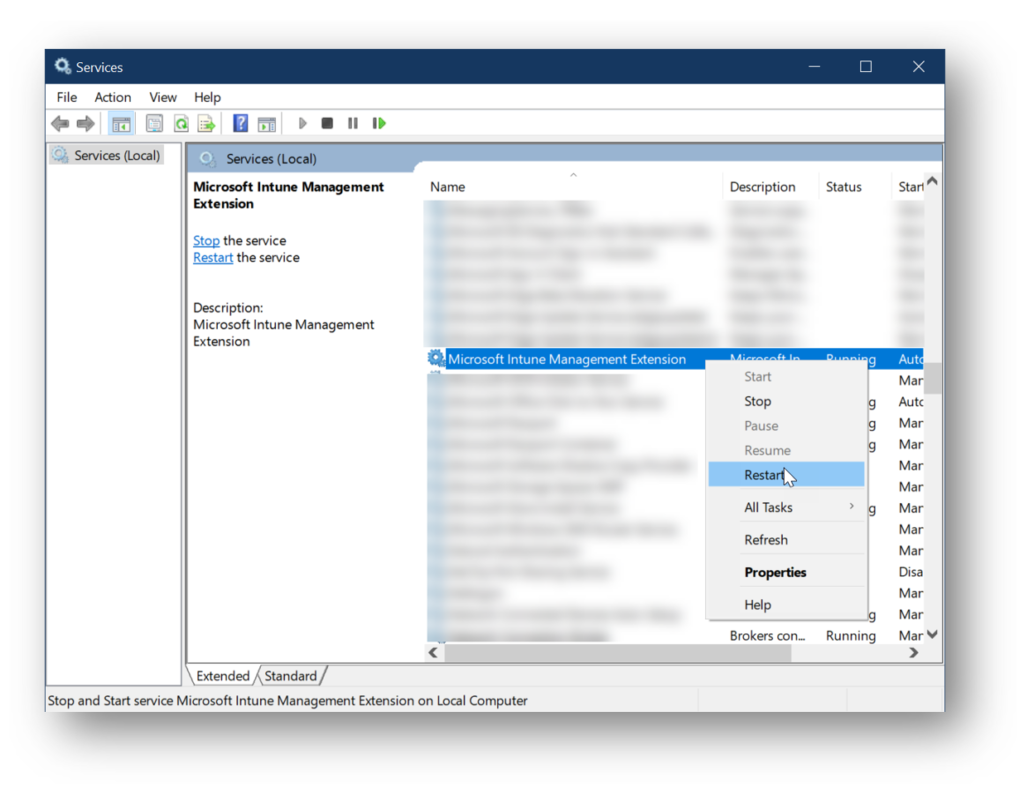Click the Start Service play icon
The width and height of the screenshot is (1024, 789).
point(302,123)
